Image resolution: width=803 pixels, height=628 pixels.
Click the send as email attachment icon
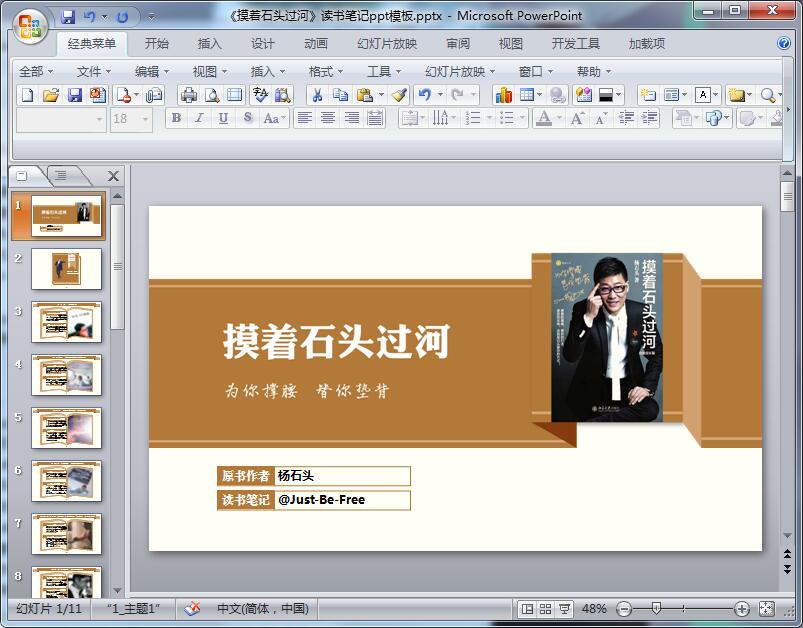point(154,95)
